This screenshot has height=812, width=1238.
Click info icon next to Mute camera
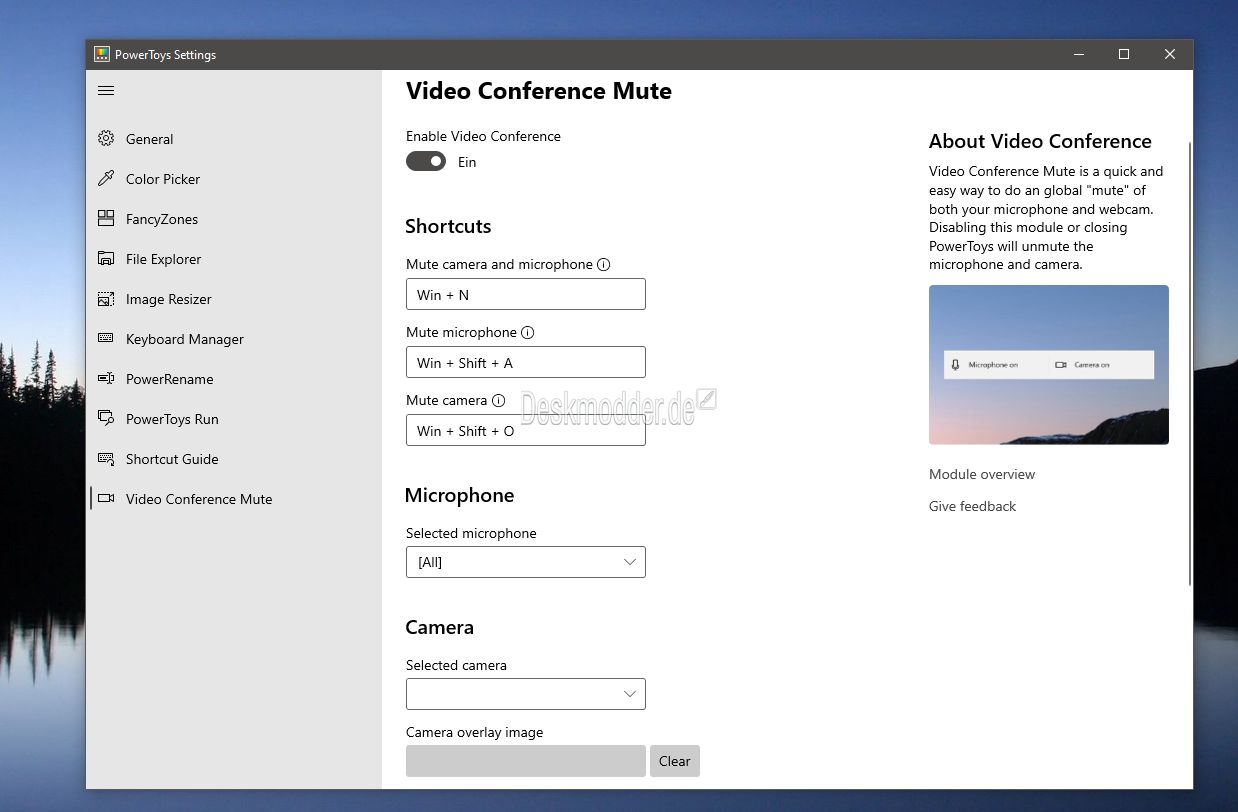499,401
